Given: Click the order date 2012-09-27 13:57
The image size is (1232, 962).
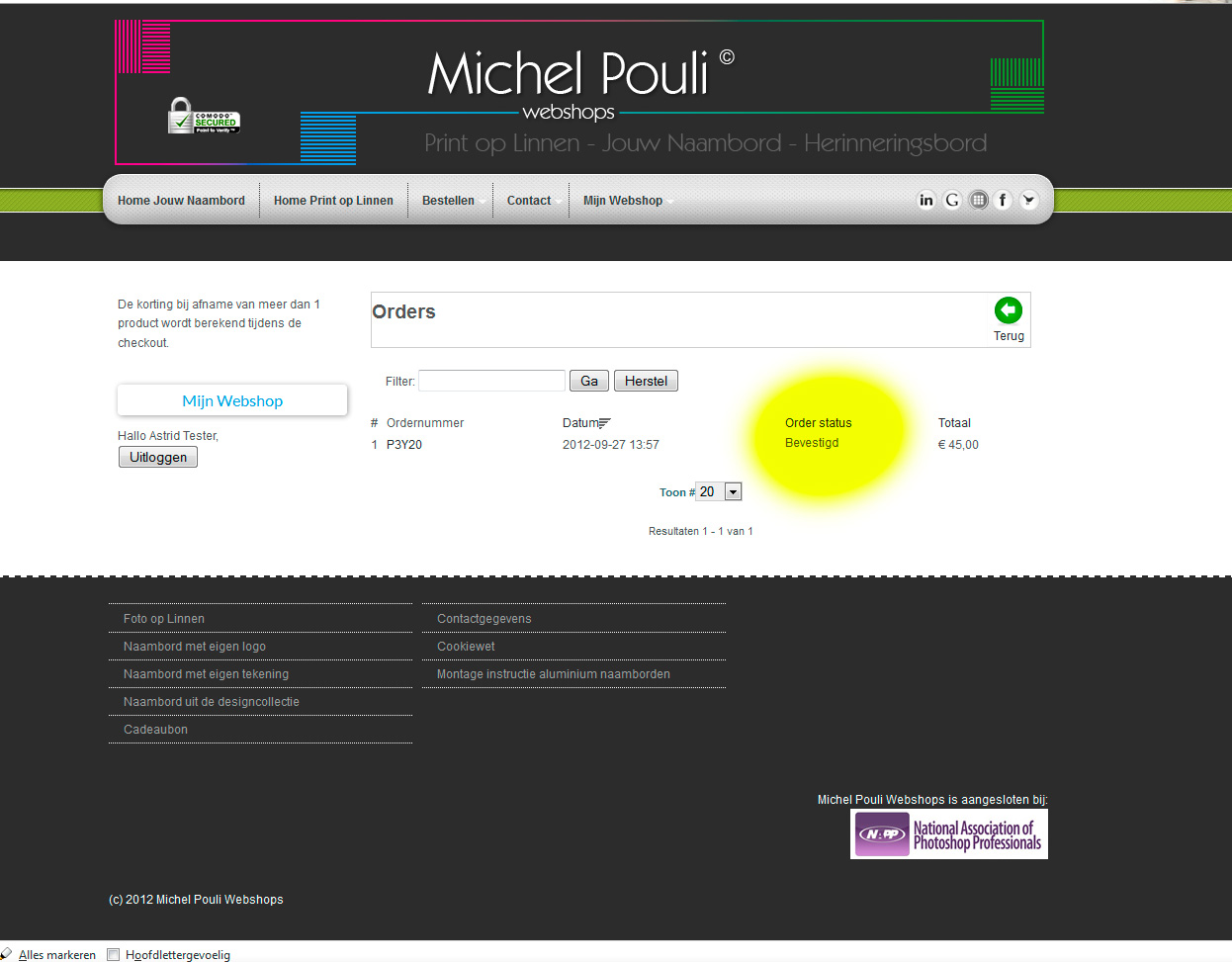Looking at the screenshot, I should click(611, 445).
